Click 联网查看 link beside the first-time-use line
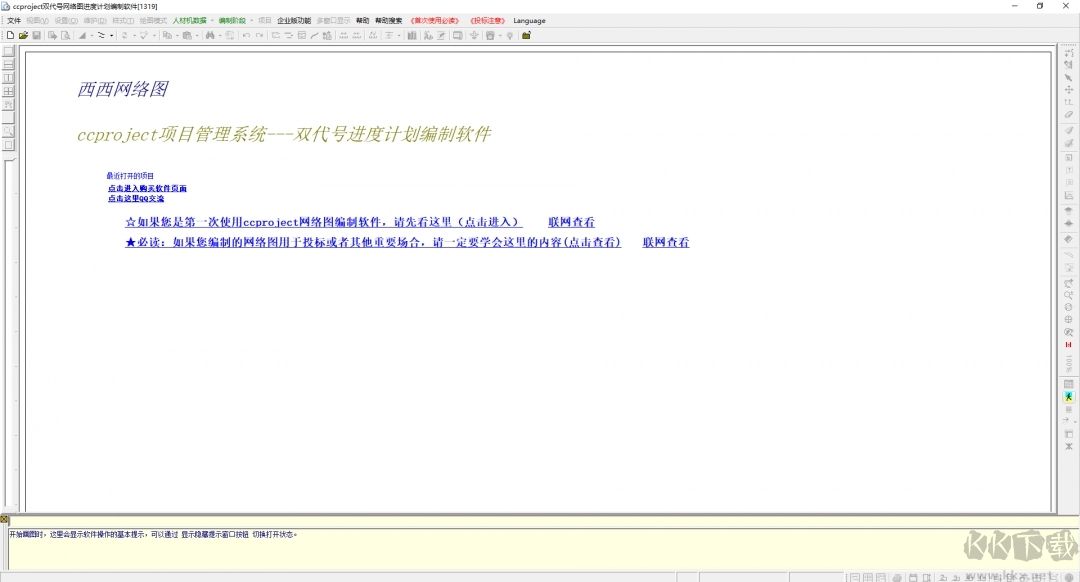The width and height of the screenshot is (1080, 582). 571,222
